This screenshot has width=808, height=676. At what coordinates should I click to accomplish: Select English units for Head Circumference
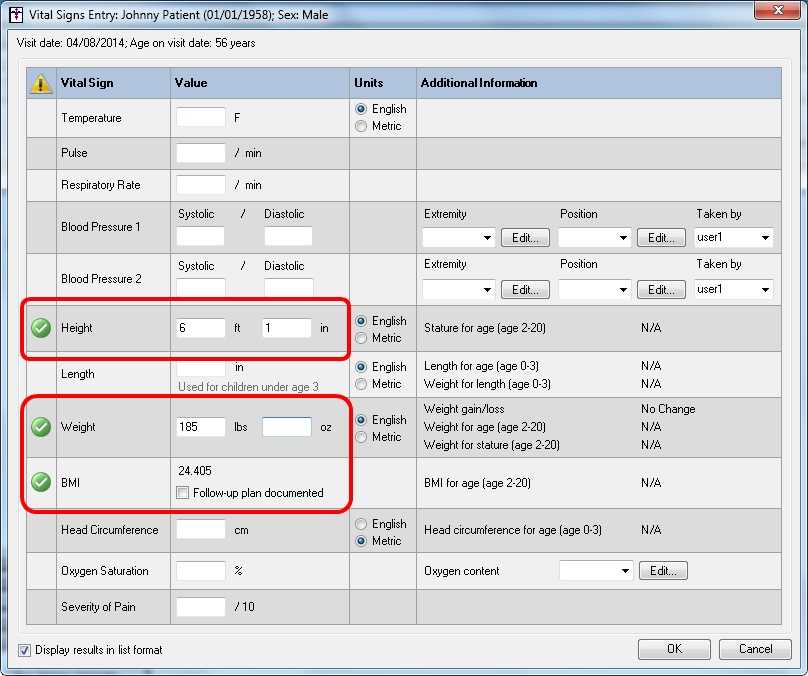click(x=361, y=524)
